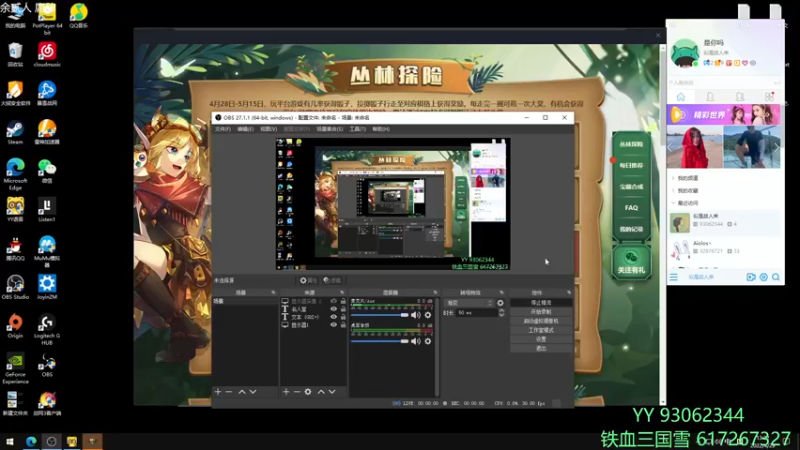Open OBS 帮助(H) menu
The width and height of the screenshot is (800, 450).
[381, 129]
